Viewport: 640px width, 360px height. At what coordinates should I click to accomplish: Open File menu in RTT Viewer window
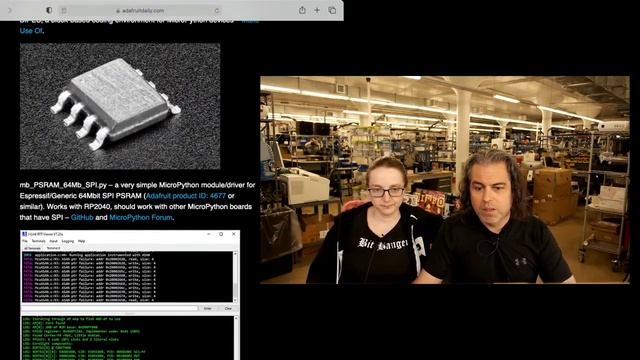point(25,241)
